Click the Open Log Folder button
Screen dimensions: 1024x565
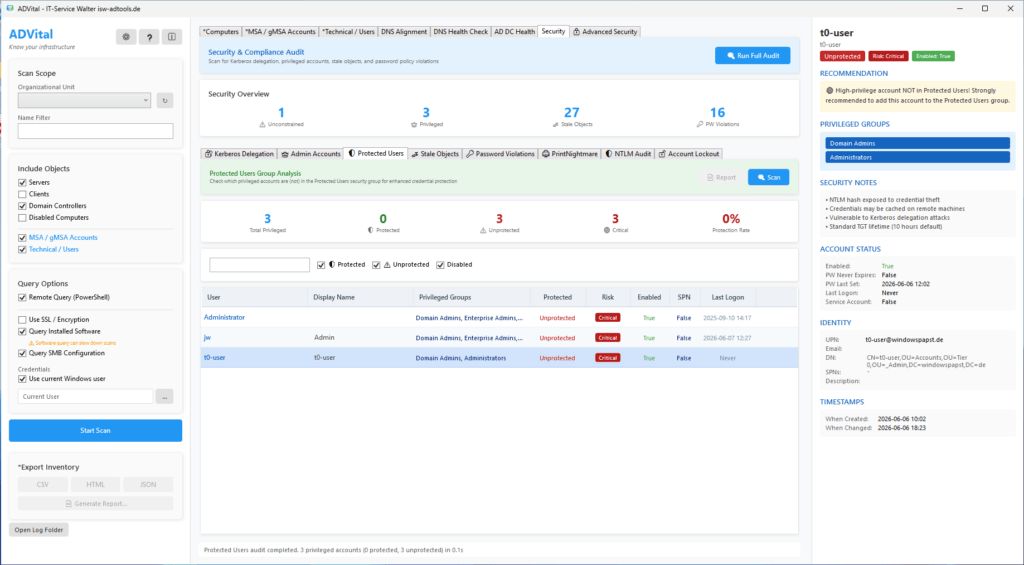[39, 530]
